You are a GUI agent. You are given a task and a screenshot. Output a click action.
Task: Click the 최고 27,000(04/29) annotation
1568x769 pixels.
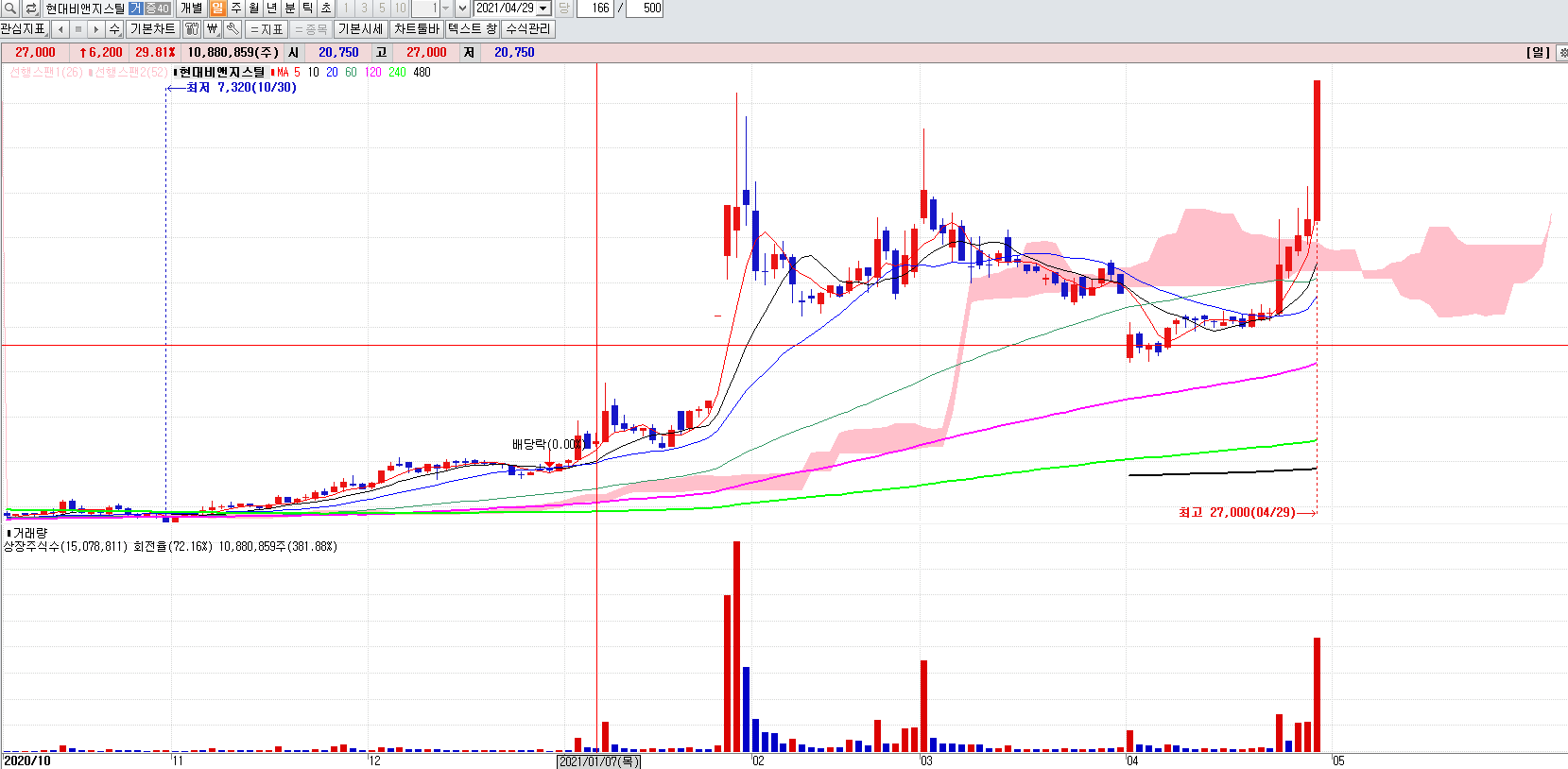tap(1237, 513)
